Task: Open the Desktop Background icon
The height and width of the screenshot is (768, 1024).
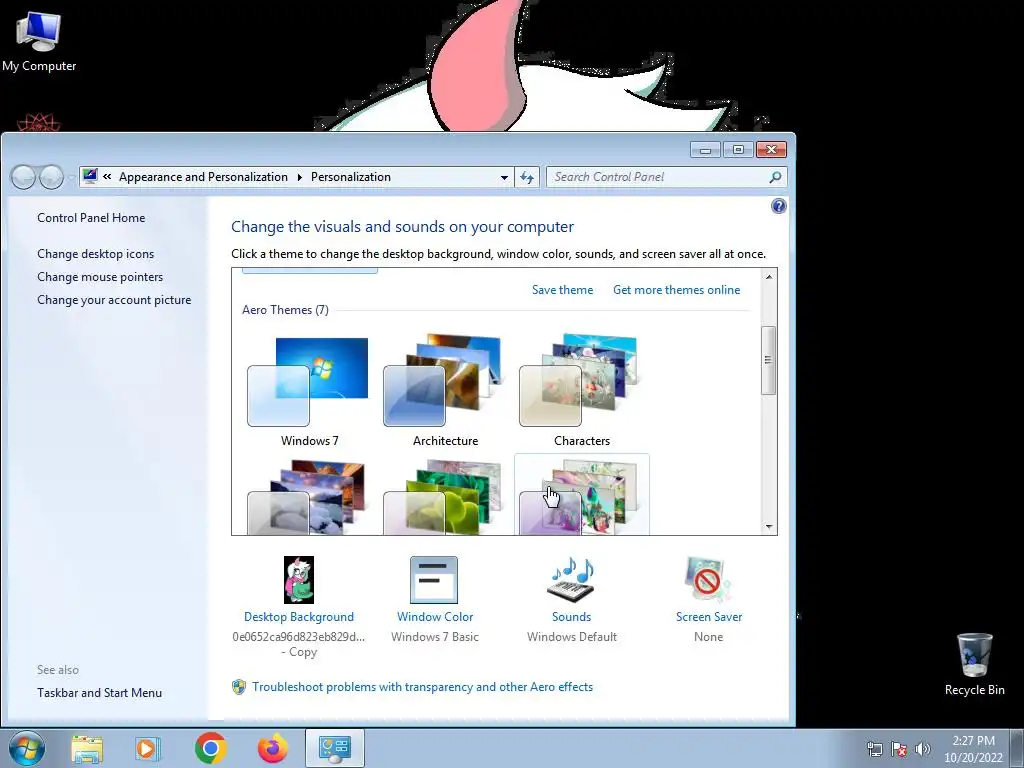Action: click(x=298, y=579)
